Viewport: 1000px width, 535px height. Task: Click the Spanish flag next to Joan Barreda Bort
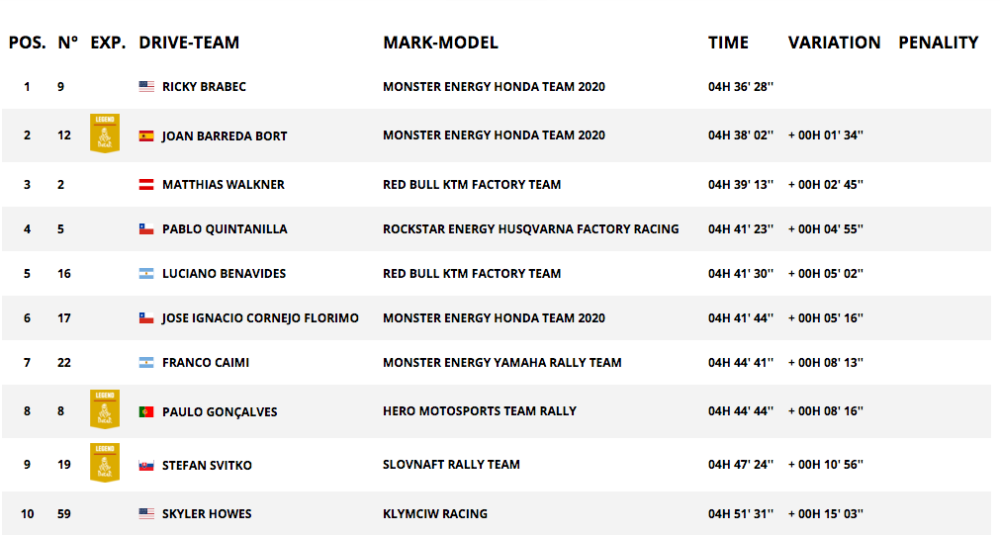pos(146,136)
